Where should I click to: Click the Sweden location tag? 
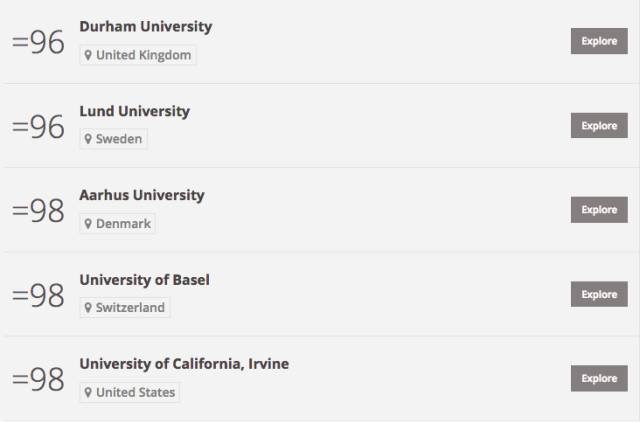[x=113, y=139]
